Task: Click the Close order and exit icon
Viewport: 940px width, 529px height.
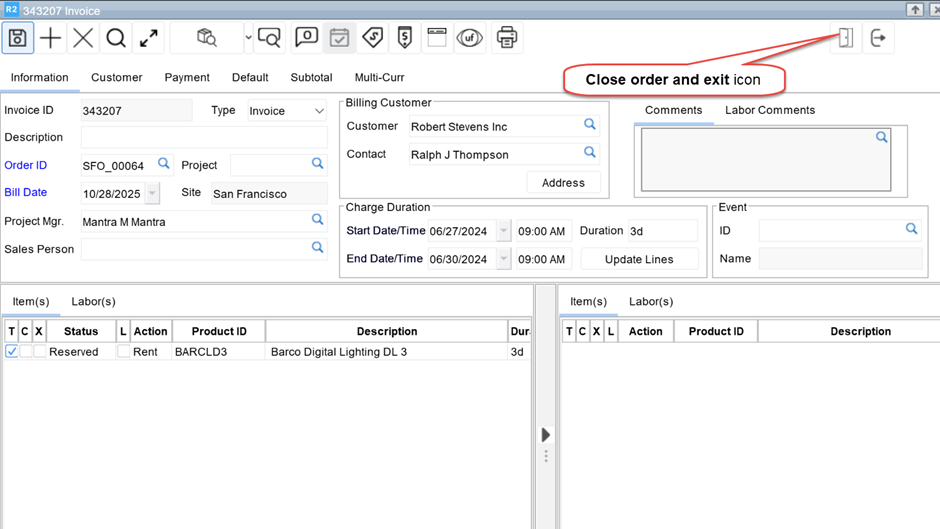Action: point(845,38)
